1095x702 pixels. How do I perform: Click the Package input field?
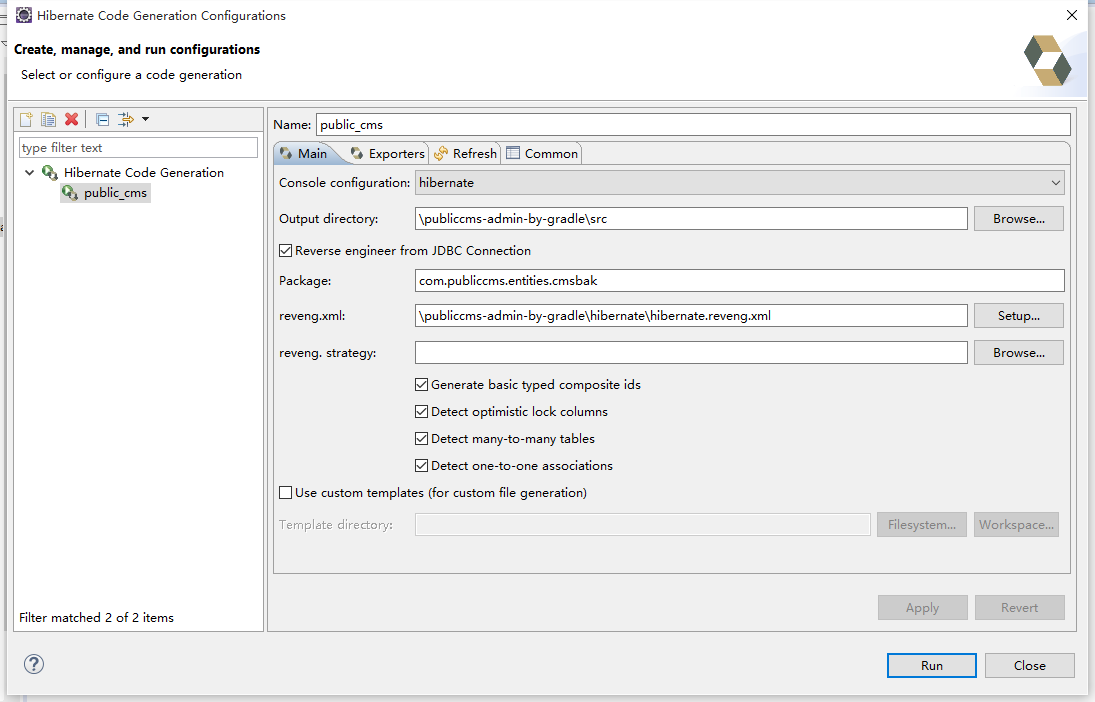point(740,281)
